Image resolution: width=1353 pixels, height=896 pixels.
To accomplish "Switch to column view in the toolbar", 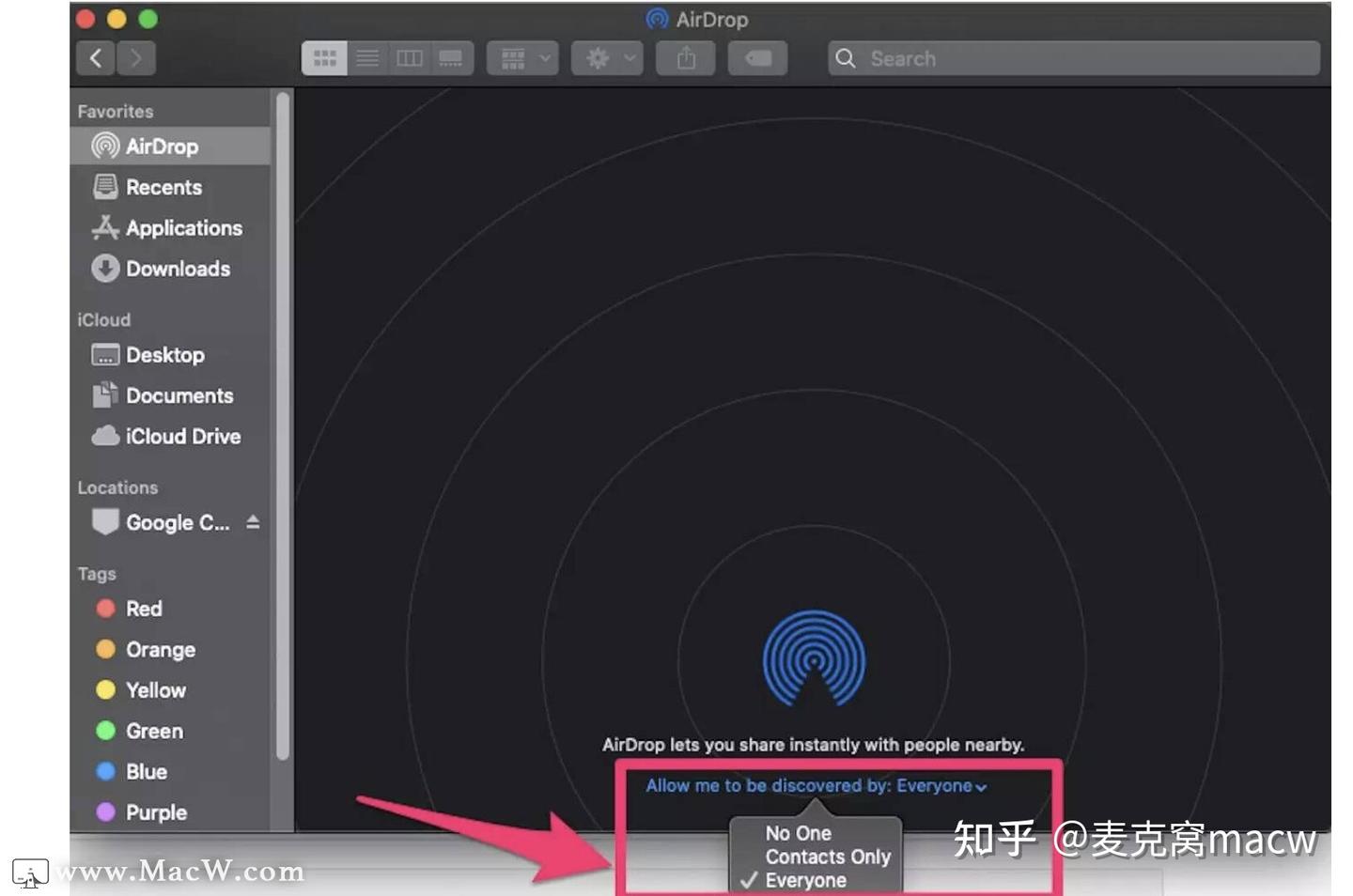I will 410,58.
